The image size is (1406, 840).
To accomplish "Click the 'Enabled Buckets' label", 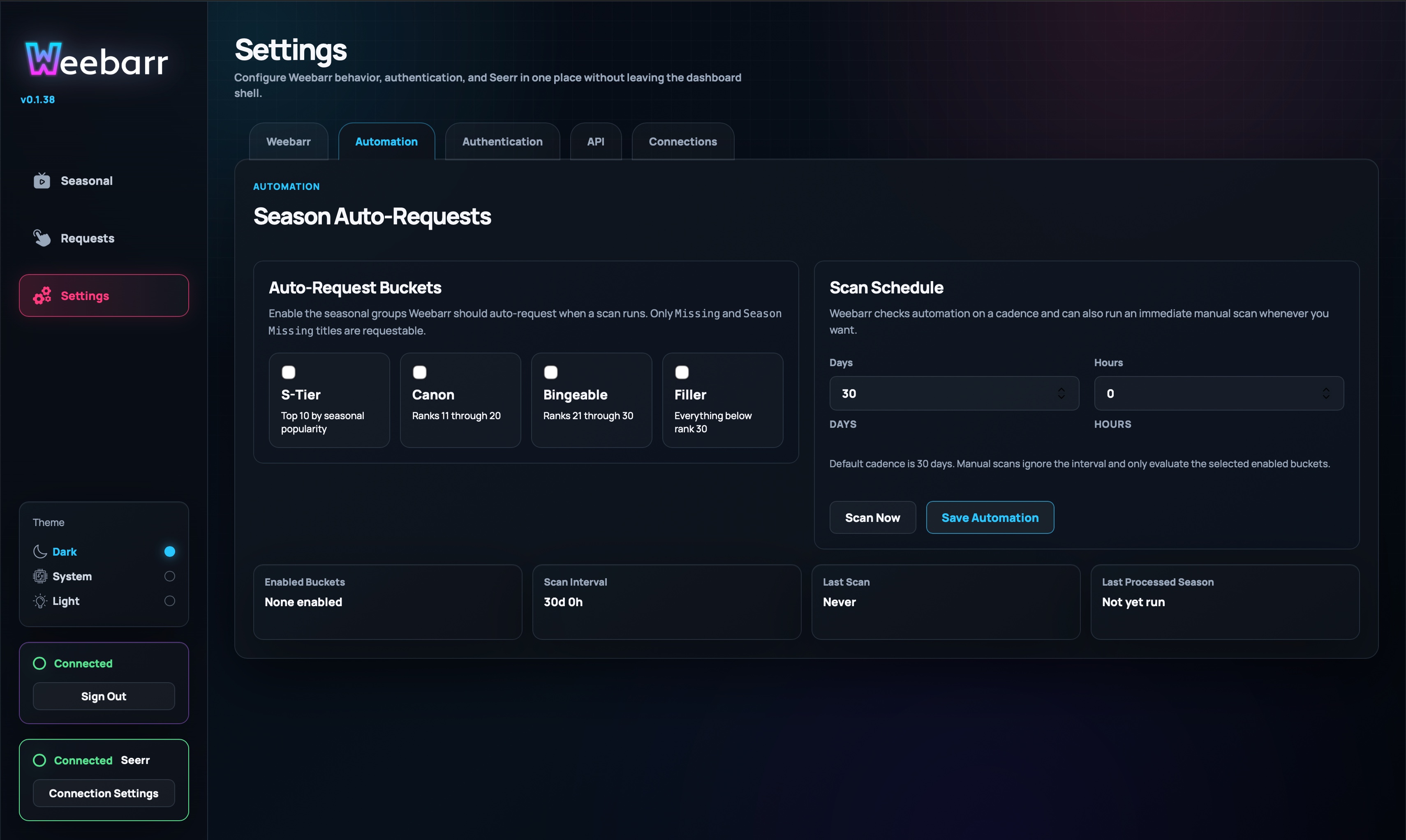I will (x=305, y=582).
